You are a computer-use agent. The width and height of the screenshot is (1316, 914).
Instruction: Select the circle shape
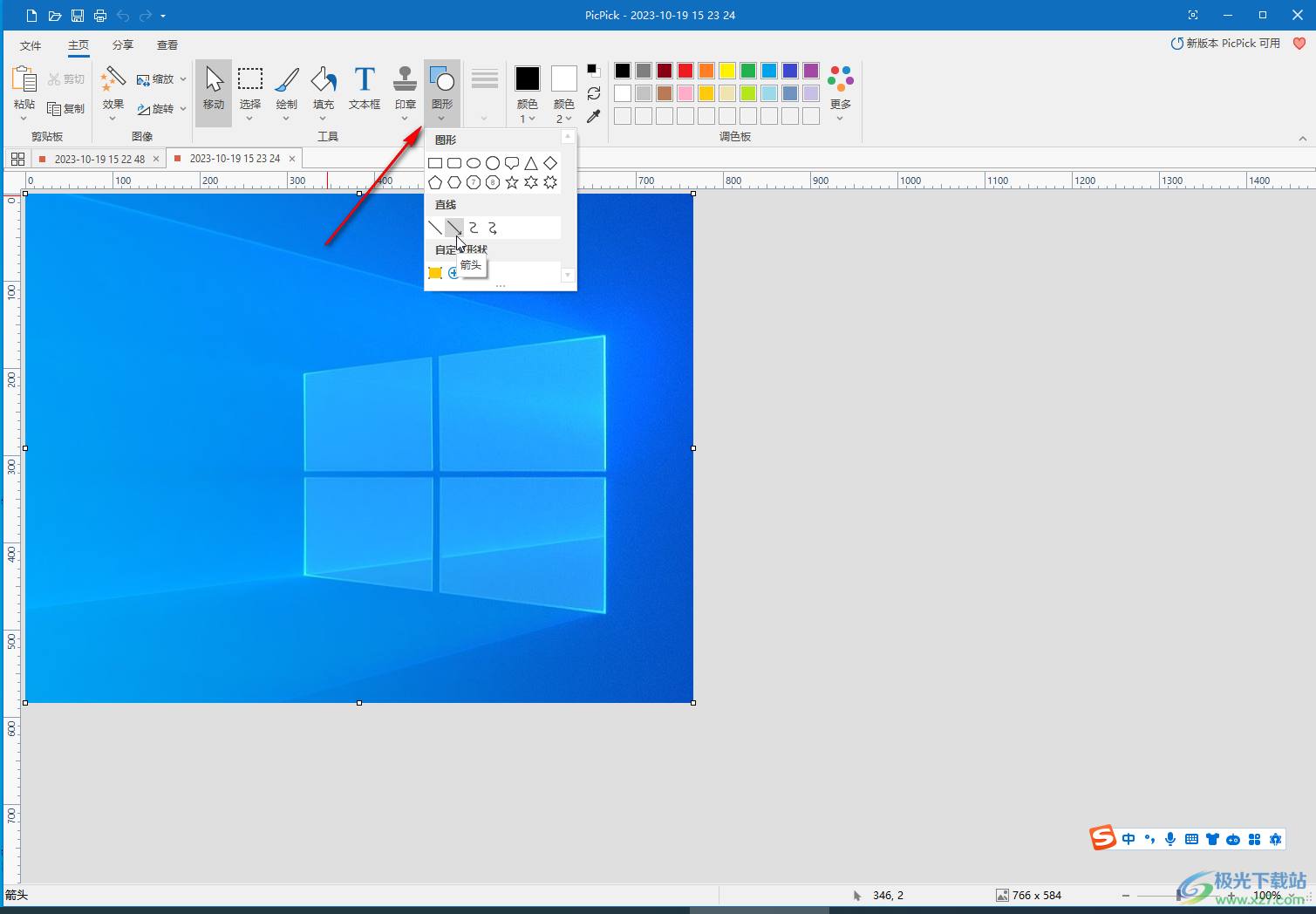point(493,163)
